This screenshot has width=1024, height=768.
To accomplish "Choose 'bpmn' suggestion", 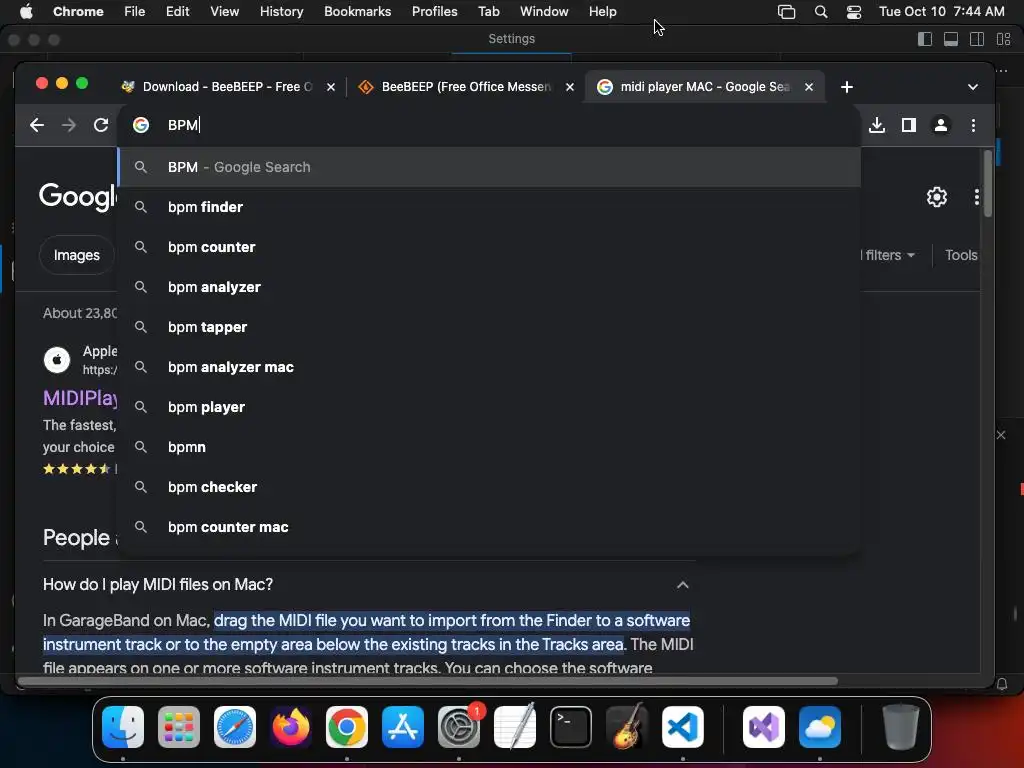I will 489,447.
